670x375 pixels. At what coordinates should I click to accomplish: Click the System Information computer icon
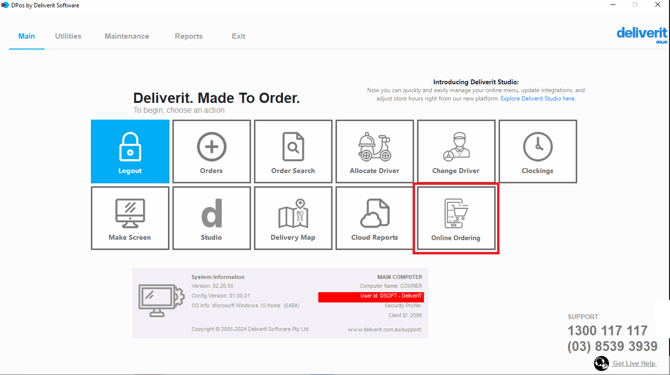click(x=161, y=300)
